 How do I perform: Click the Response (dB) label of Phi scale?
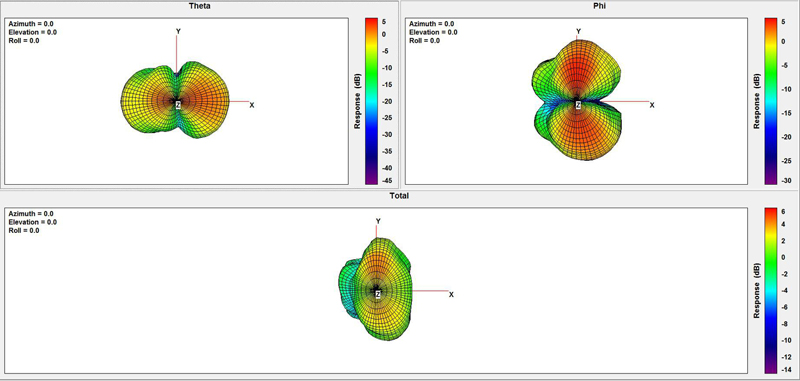coord(757,101)
